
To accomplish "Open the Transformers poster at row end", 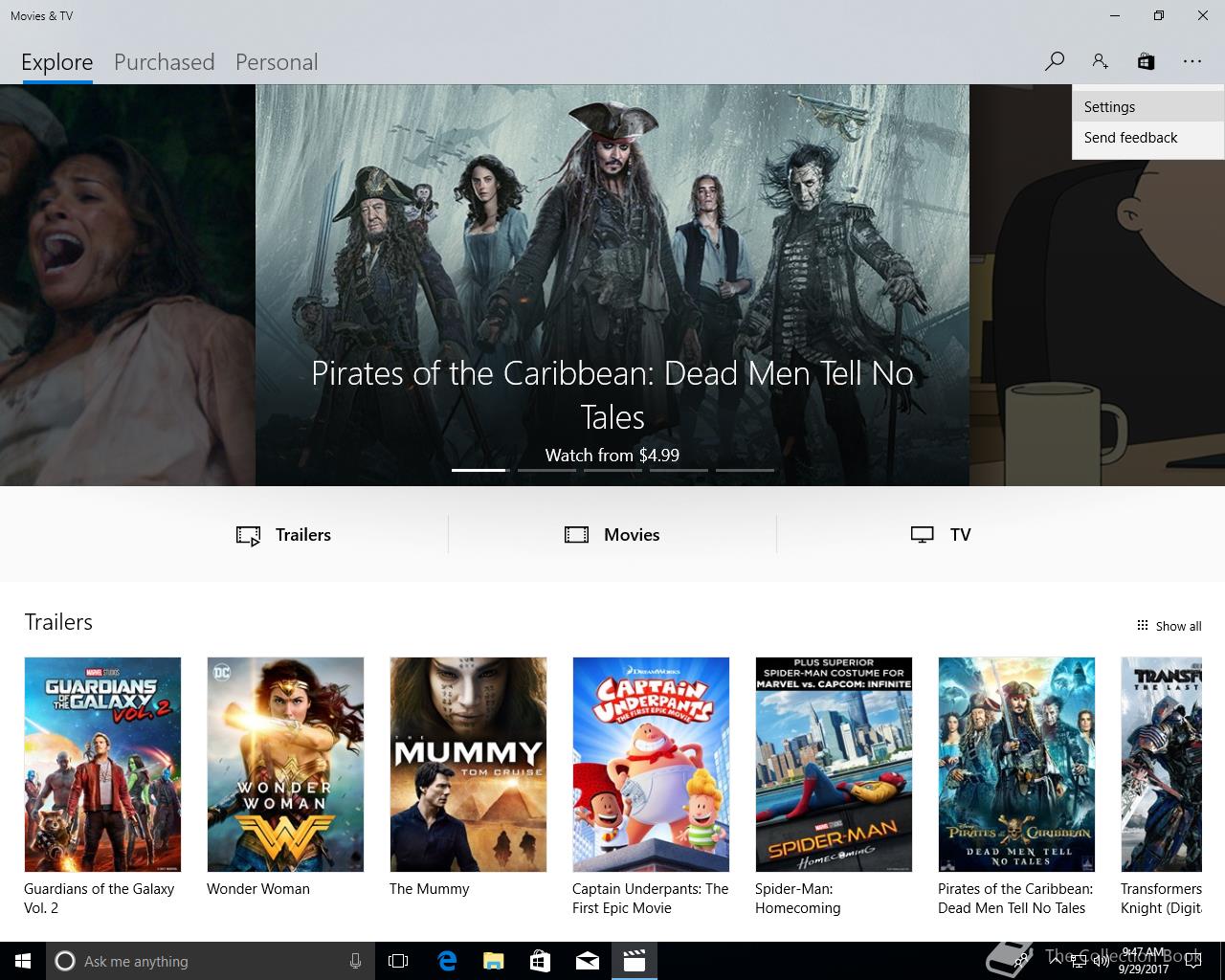I will click(x=1161, y=765).
